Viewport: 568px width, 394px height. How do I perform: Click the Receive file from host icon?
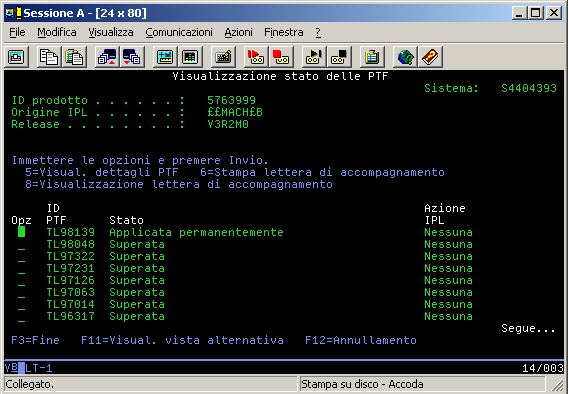[132, 57]
